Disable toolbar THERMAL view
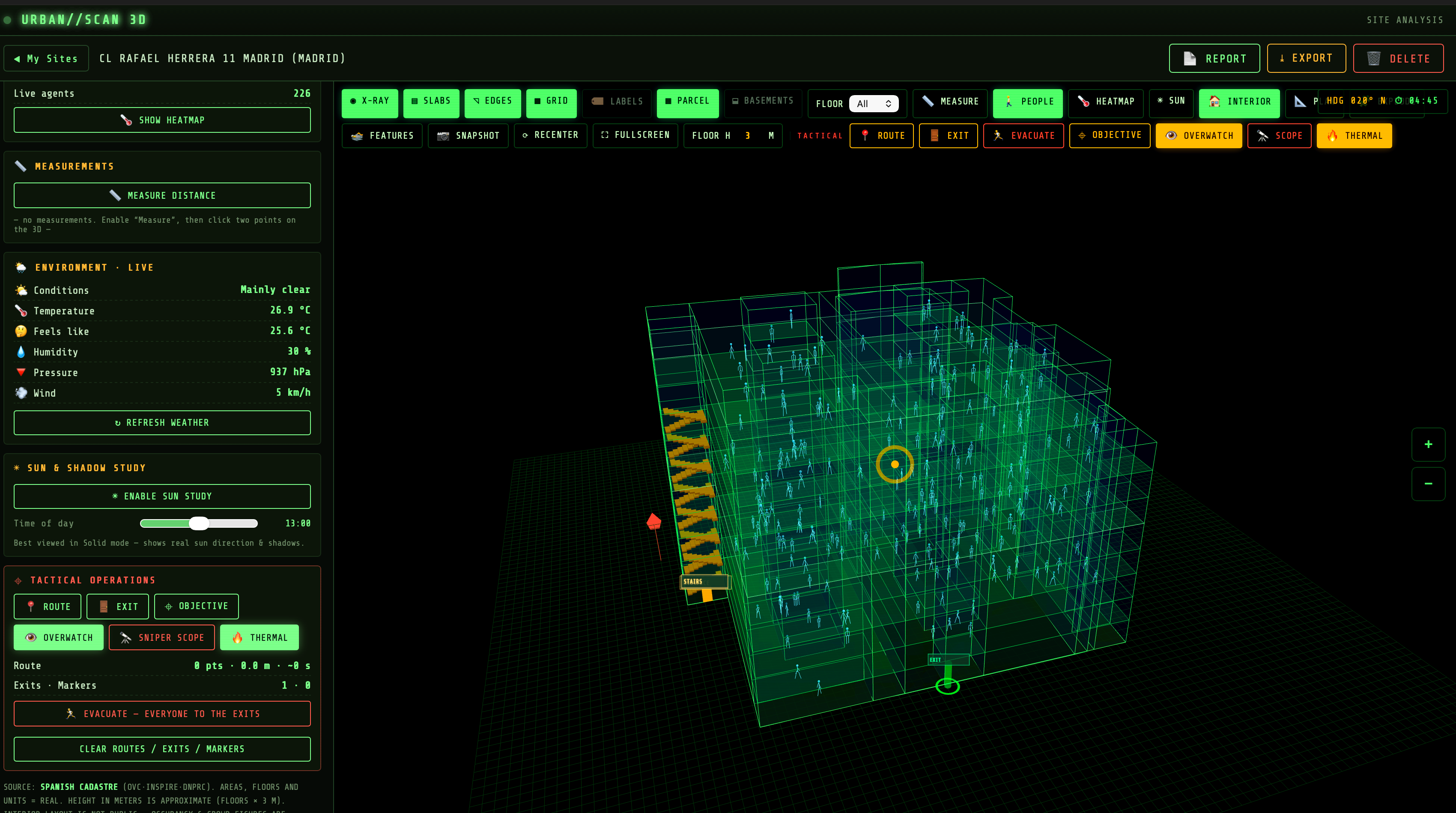This screenshot has height=813, width=1456. [x=1354, y=136]
